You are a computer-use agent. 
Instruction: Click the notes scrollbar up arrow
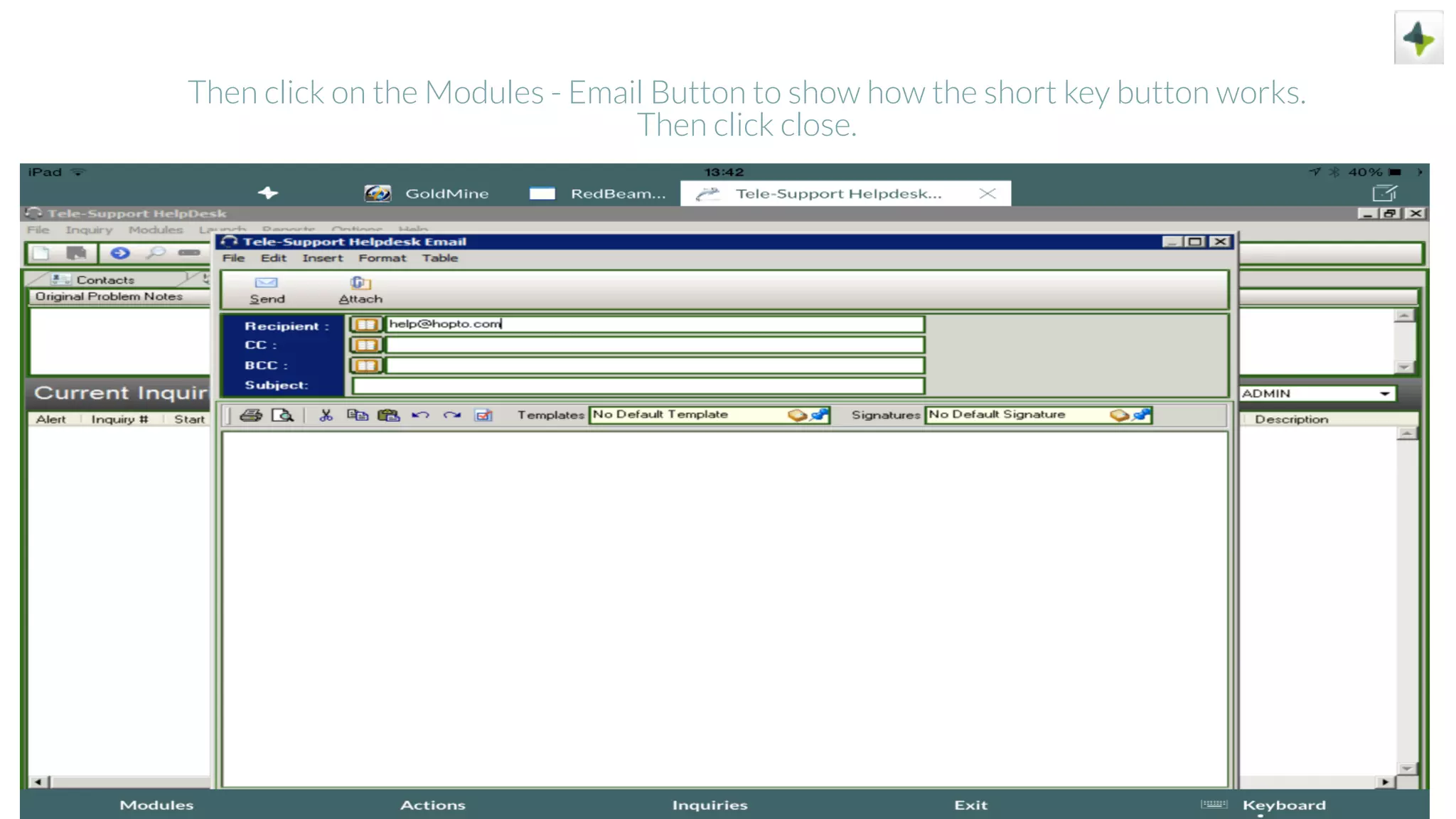(1404, 316)
